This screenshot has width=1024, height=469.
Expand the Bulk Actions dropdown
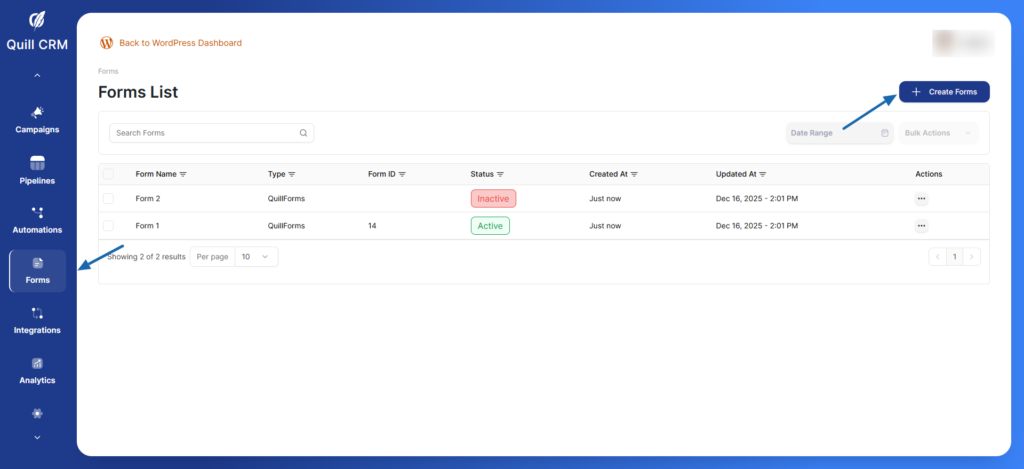[x=938, y=133]
